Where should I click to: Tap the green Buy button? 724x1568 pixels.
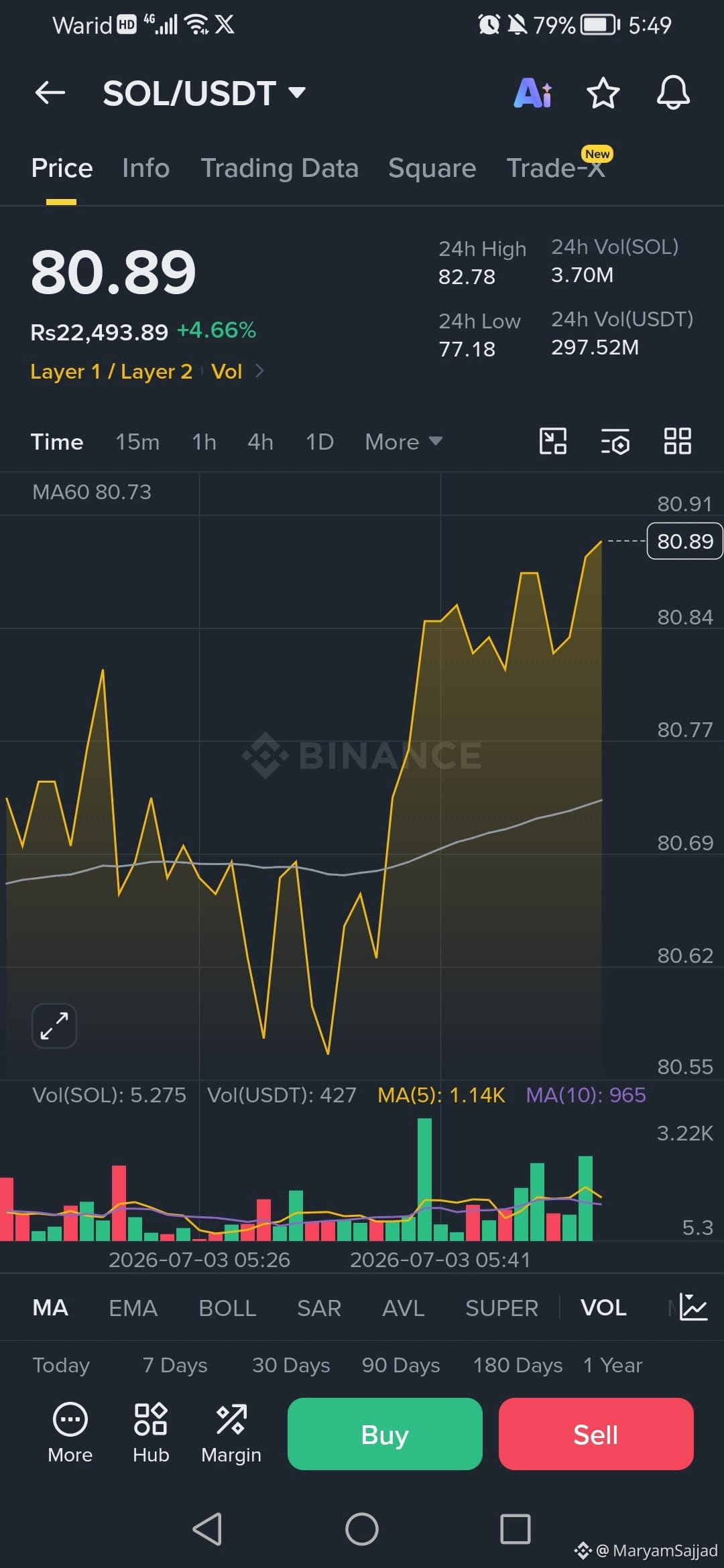(385, 1434)
